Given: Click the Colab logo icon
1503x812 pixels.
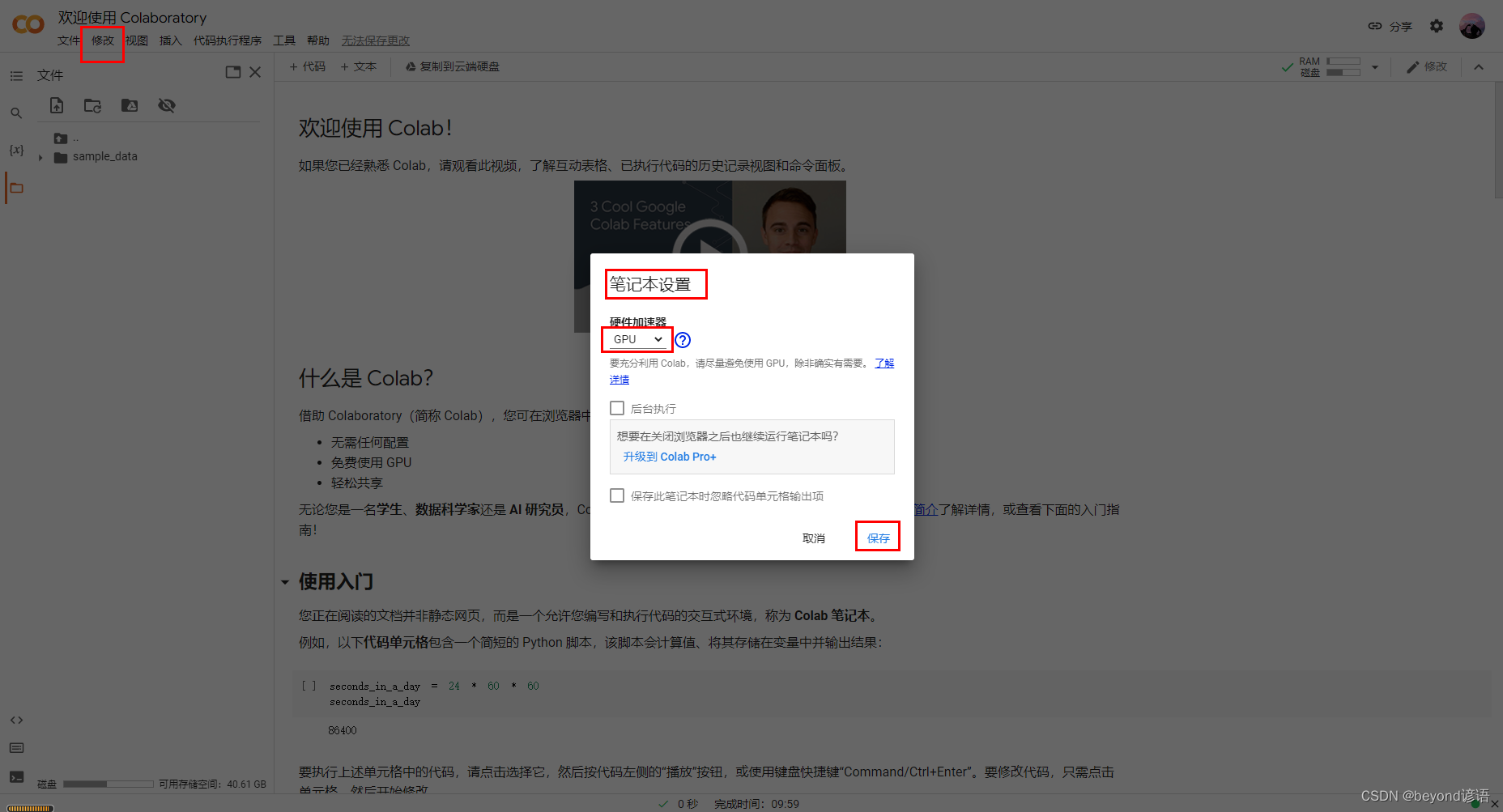Looking at the screenshot, I should [x=28, y=24].
